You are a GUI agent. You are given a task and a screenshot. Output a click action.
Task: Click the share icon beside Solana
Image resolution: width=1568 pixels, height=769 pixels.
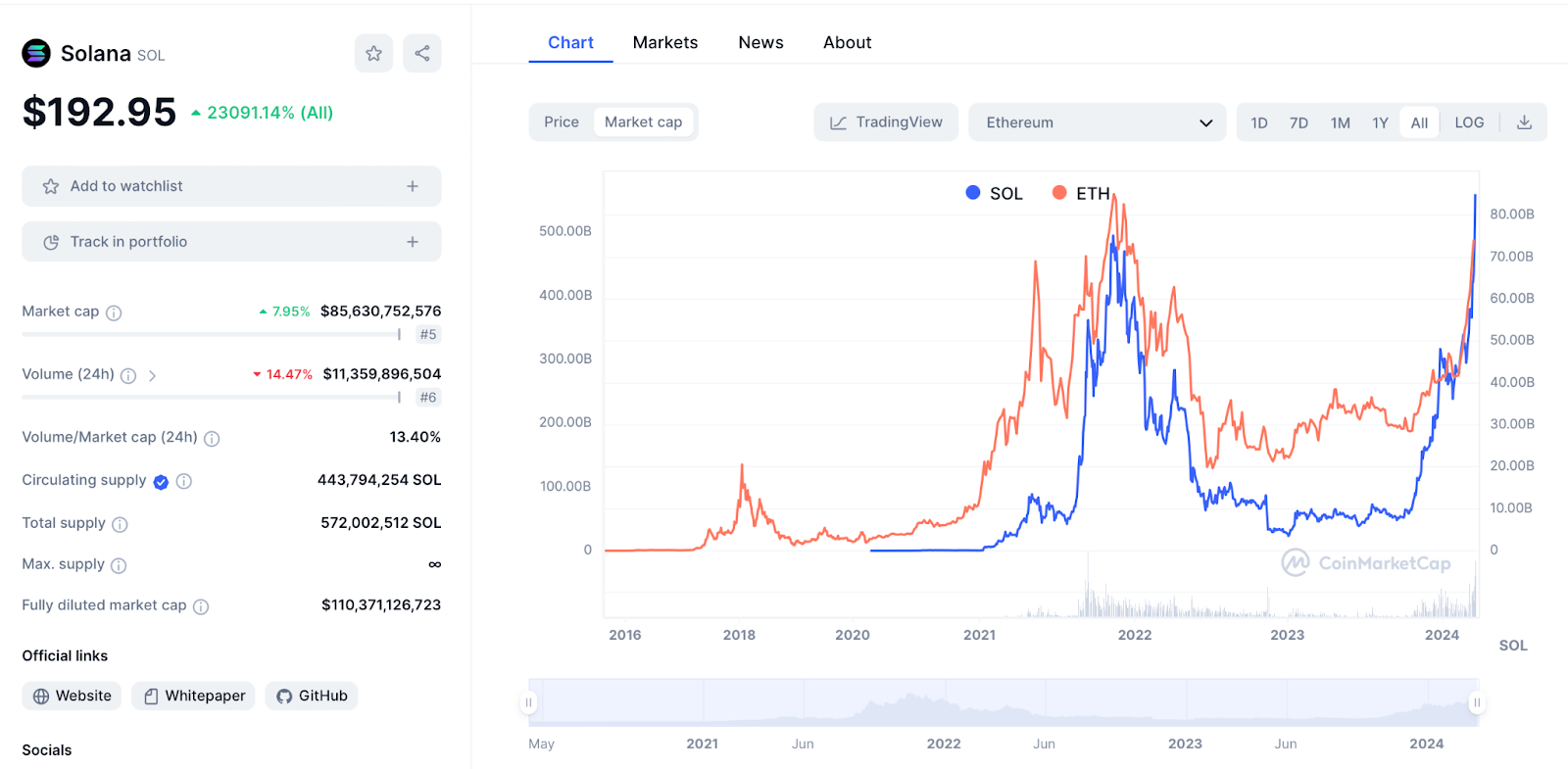pos(422,53)
